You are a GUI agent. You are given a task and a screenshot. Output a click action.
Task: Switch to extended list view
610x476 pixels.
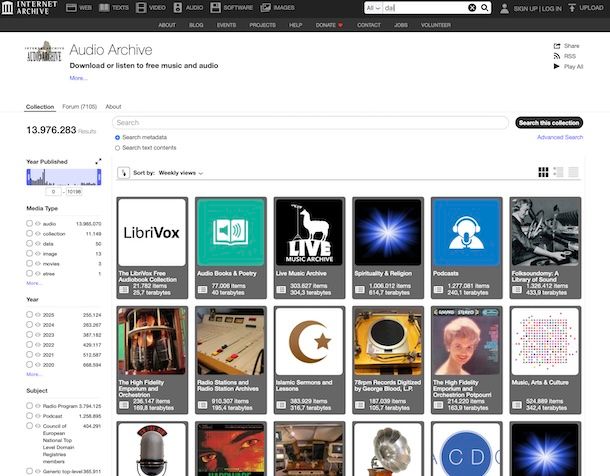(558, 172)
